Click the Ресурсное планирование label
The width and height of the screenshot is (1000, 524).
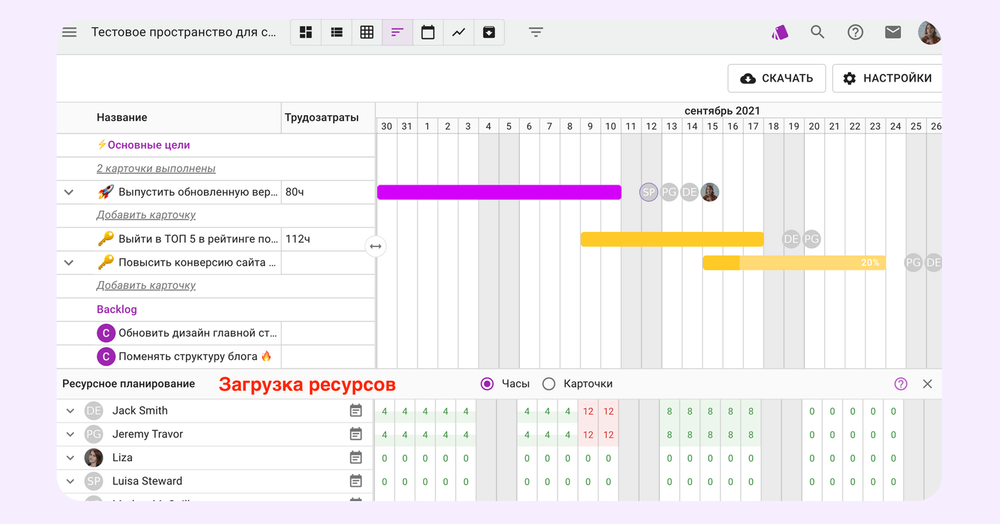tap(129, 384)
